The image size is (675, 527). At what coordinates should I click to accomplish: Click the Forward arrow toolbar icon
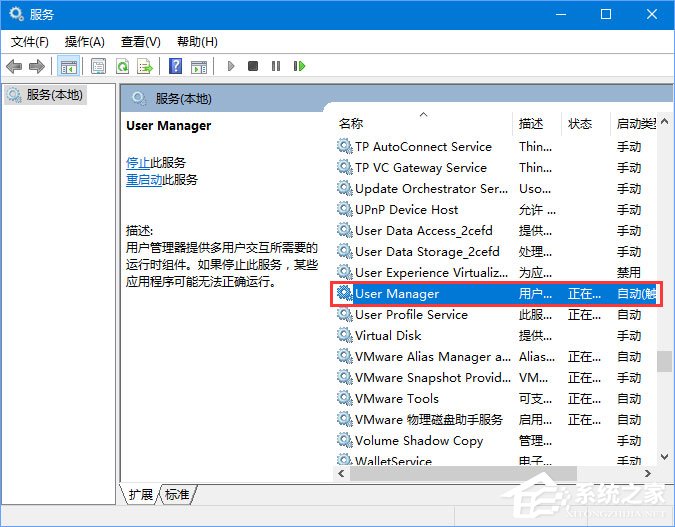[x=37, y=66]
